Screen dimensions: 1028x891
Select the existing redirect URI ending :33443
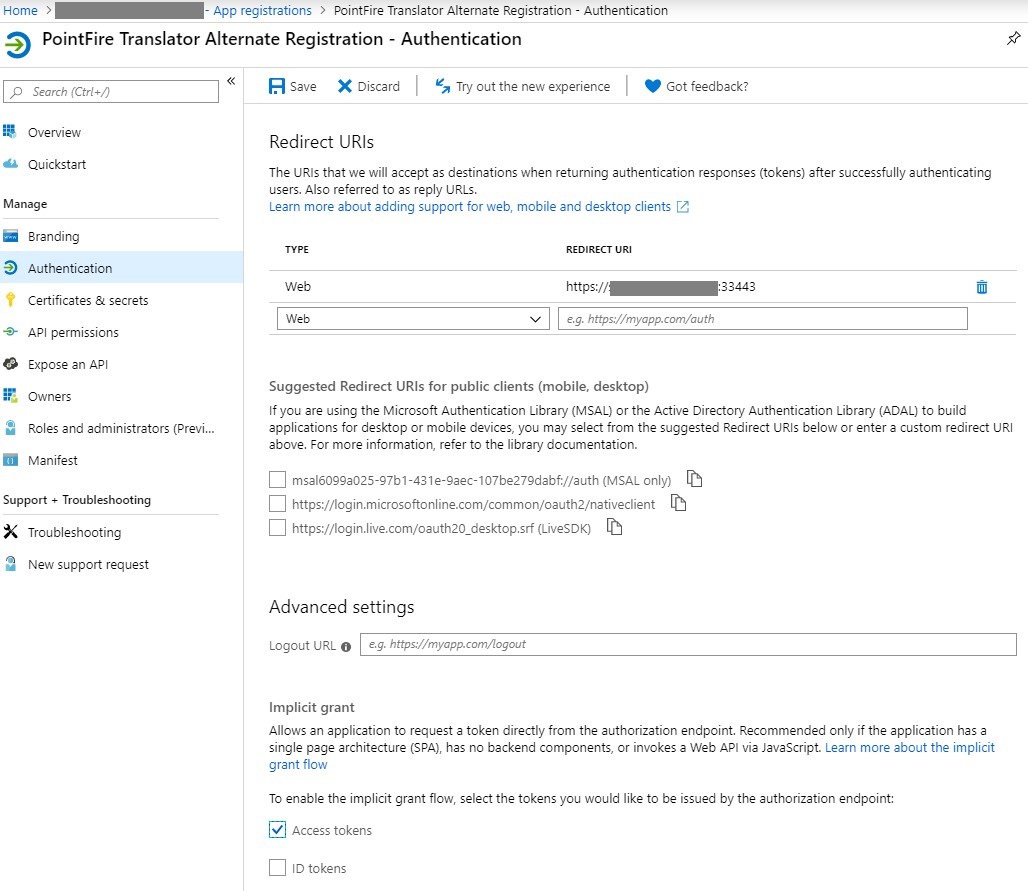(661, 287)
